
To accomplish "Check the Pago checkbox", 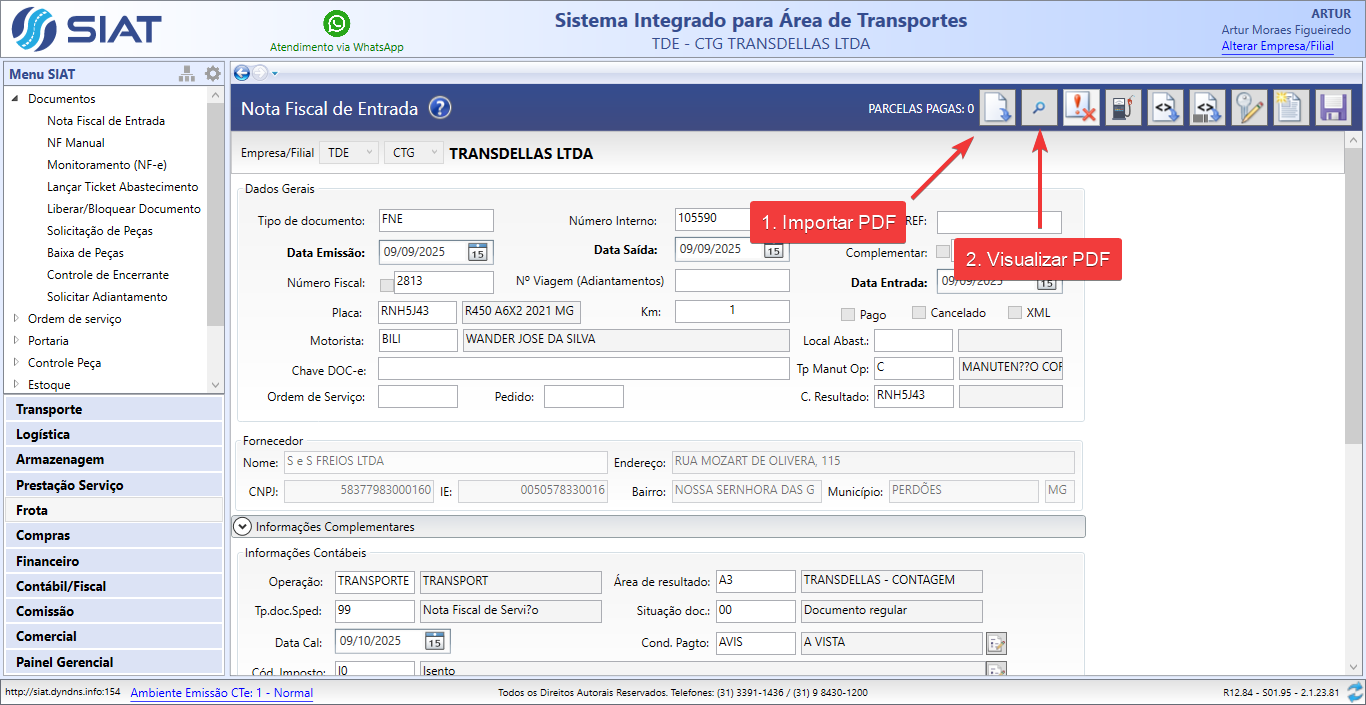I will point(848,314).
